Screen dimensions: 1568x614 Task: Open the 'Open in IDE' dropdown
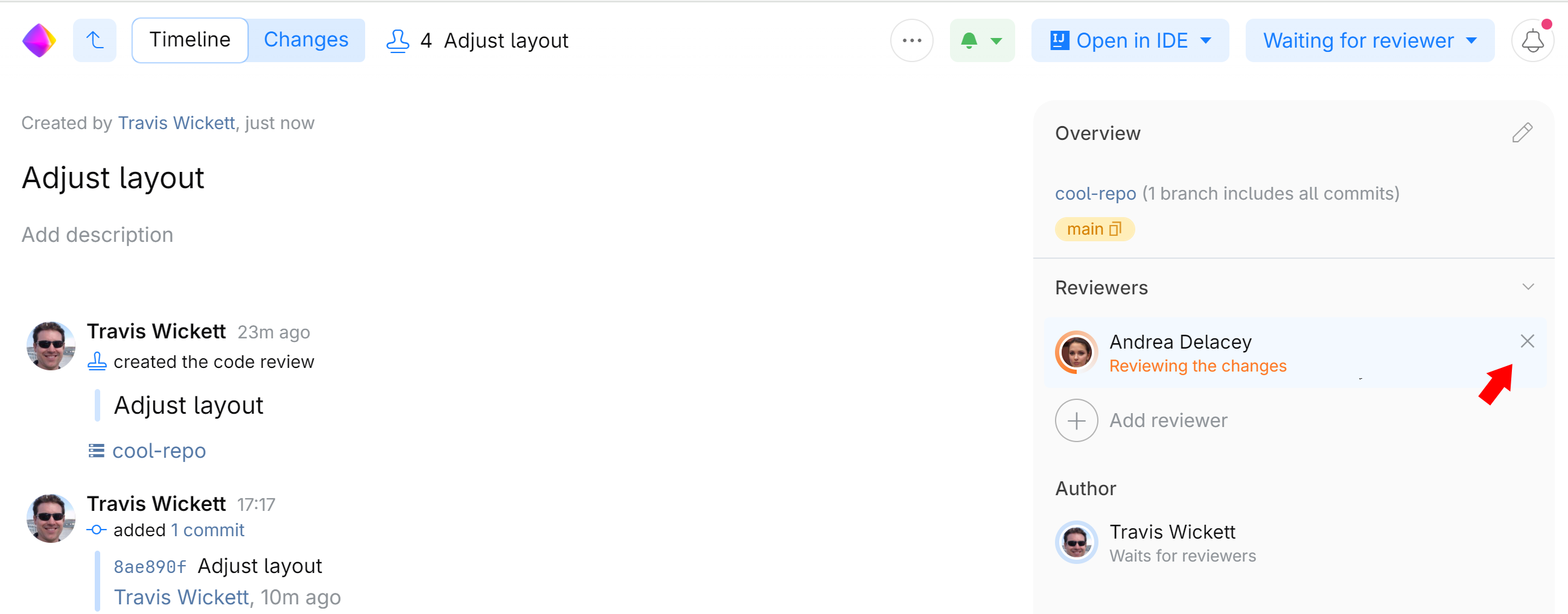click(x=1206, y=40)
